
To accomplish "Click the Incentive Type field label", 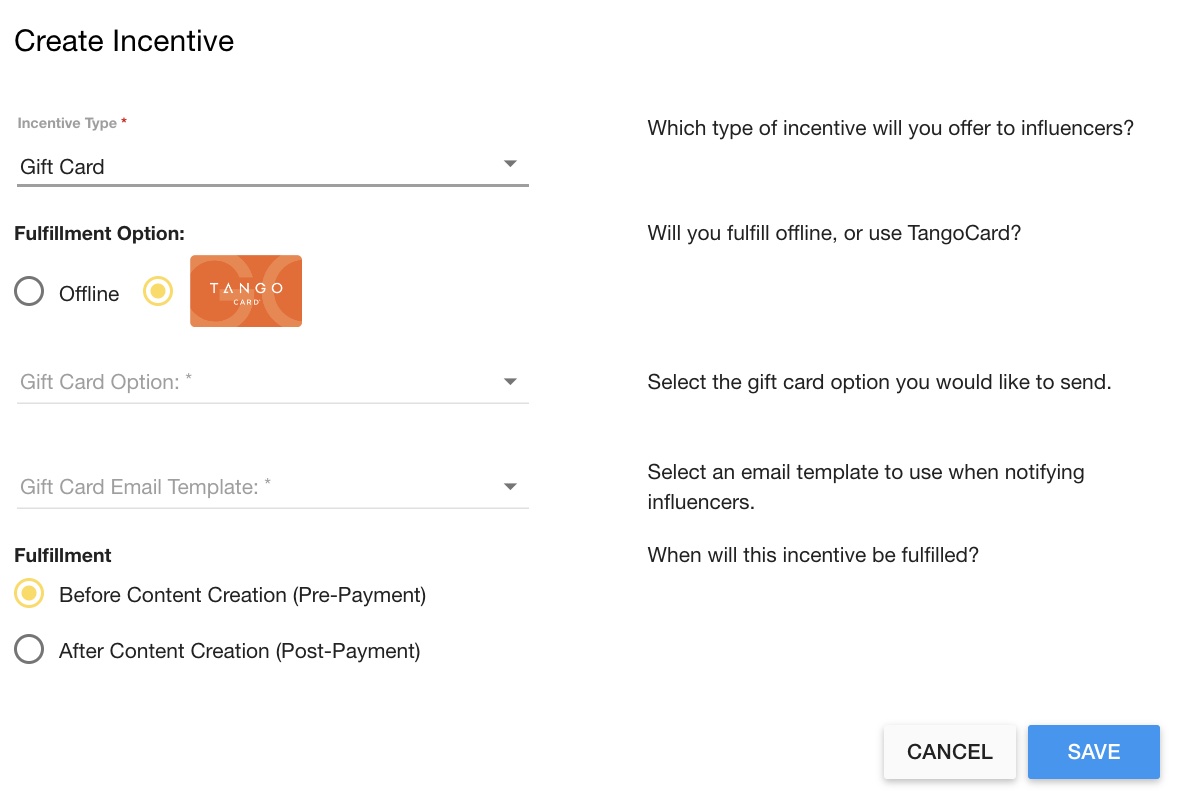I will 68,123.
